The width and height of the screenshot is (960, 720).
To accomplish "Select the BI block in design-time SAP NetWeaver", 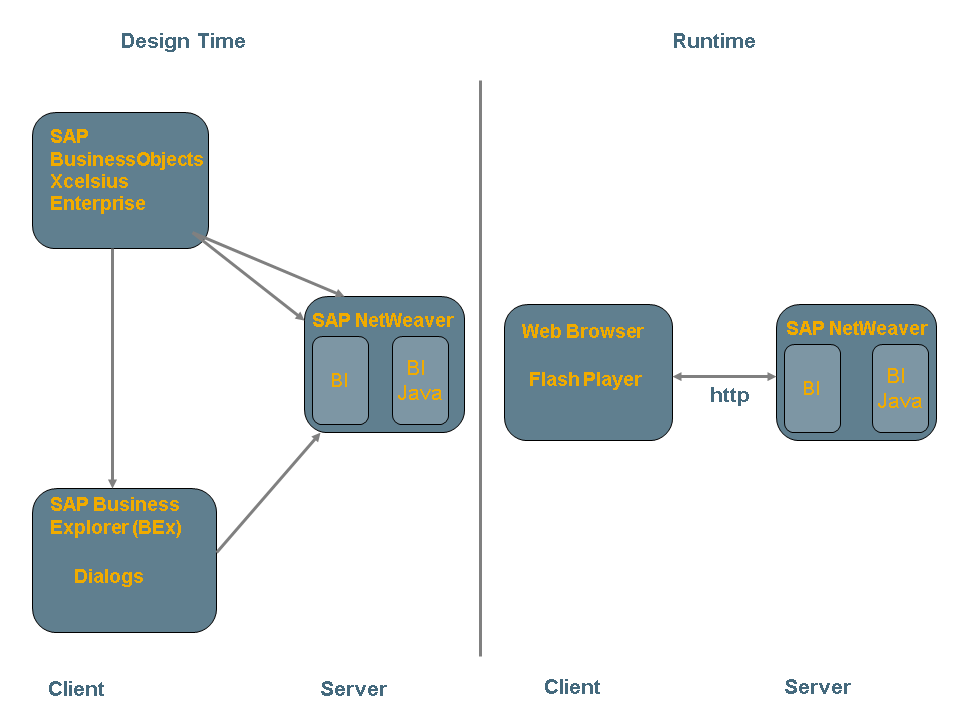I will point(340,381).
